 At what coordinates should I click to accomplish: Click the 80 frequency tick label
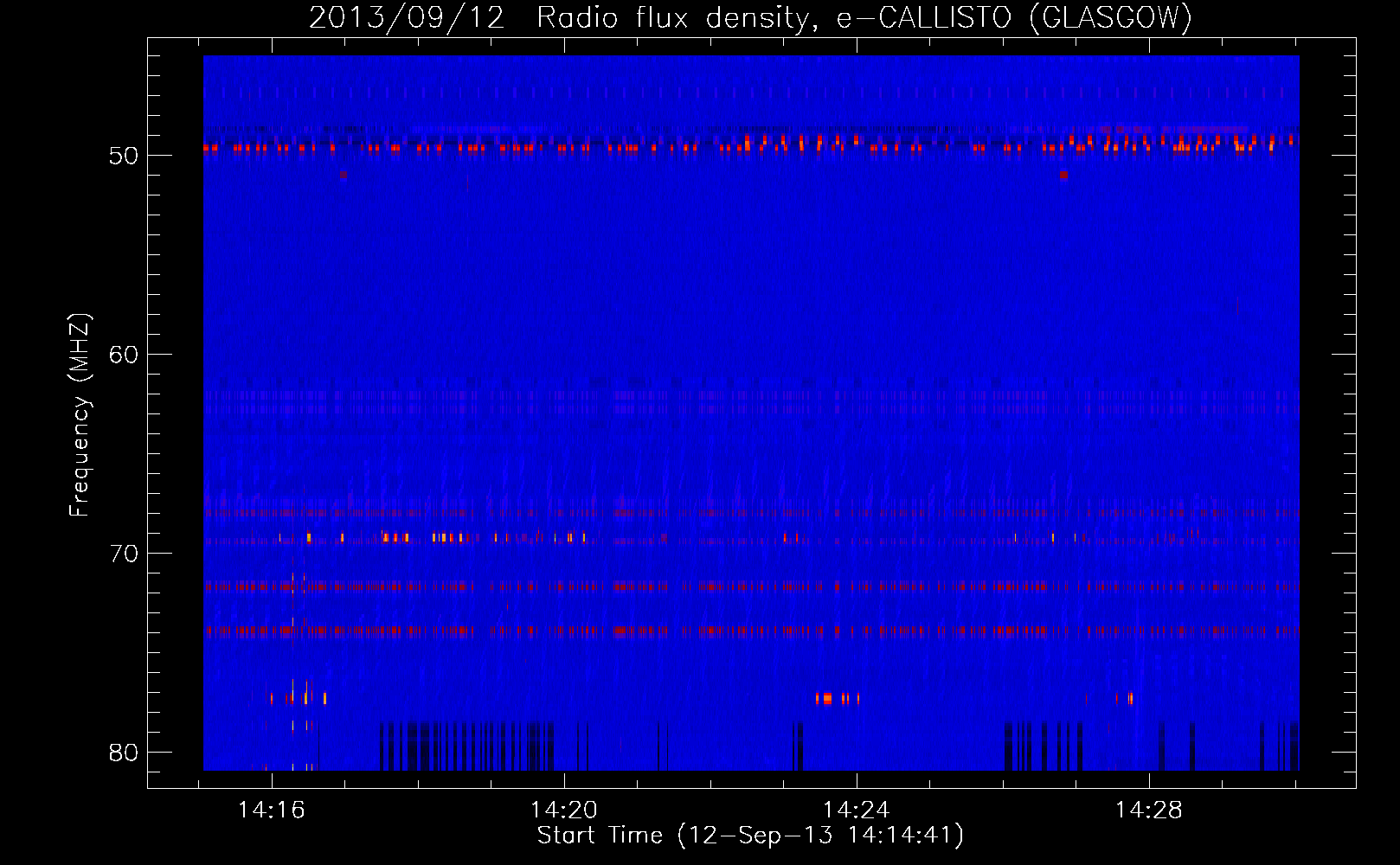[124, 753]
